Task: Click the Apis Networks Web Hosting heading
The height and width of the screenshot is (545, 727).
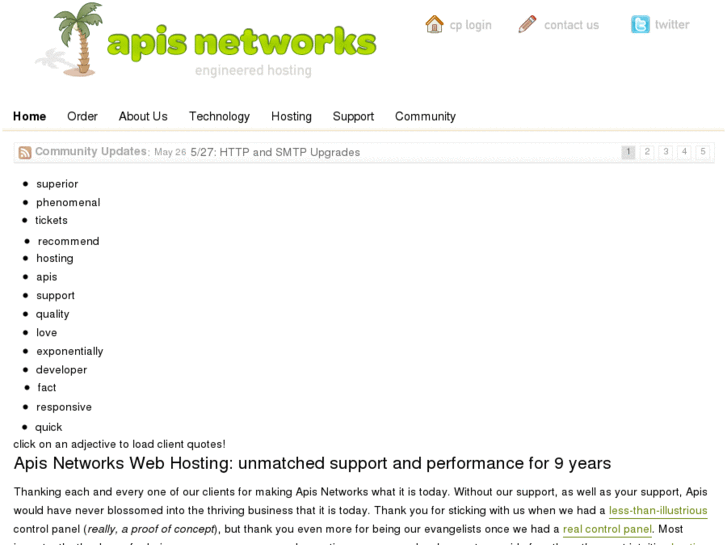Action: 312,463
